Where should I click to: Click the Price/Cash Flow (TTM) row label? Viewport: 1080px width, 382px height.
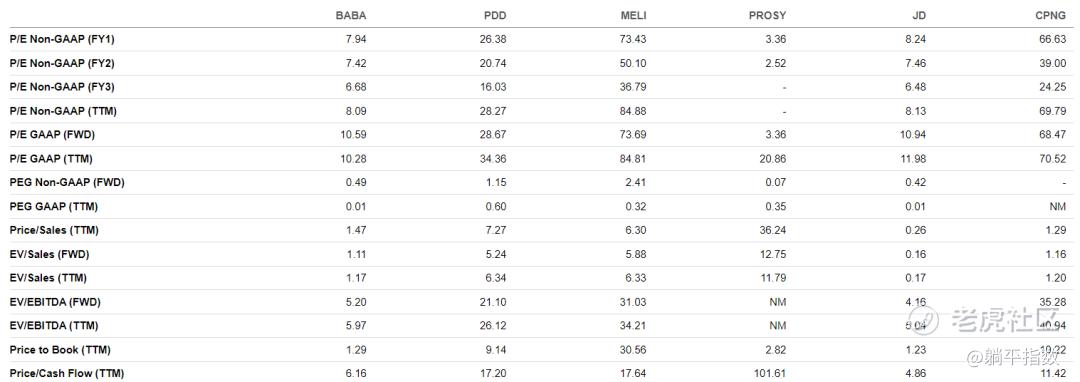click(x=66, y=374)
